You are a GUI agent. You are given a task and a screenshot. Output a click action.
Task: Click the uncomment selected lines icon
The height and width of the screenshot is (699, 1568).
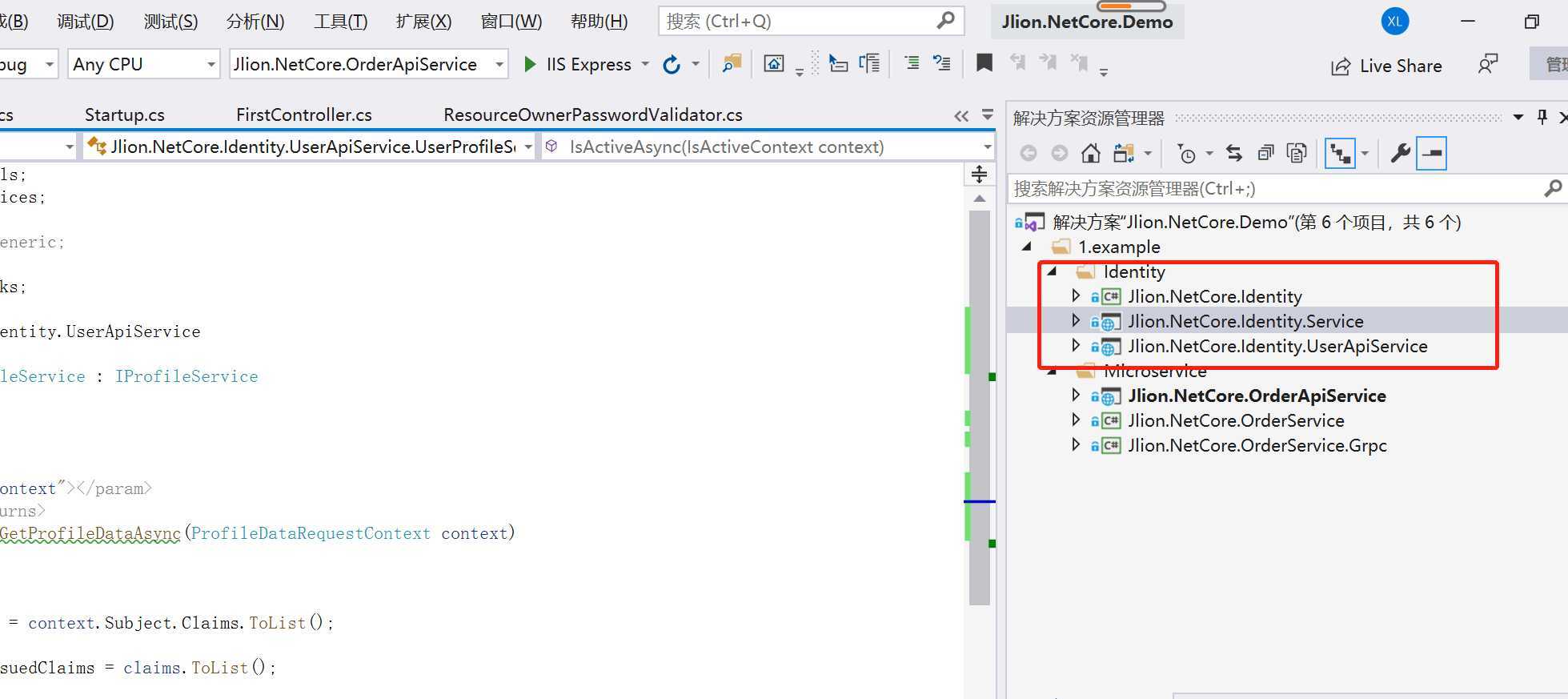coord(942,63)
